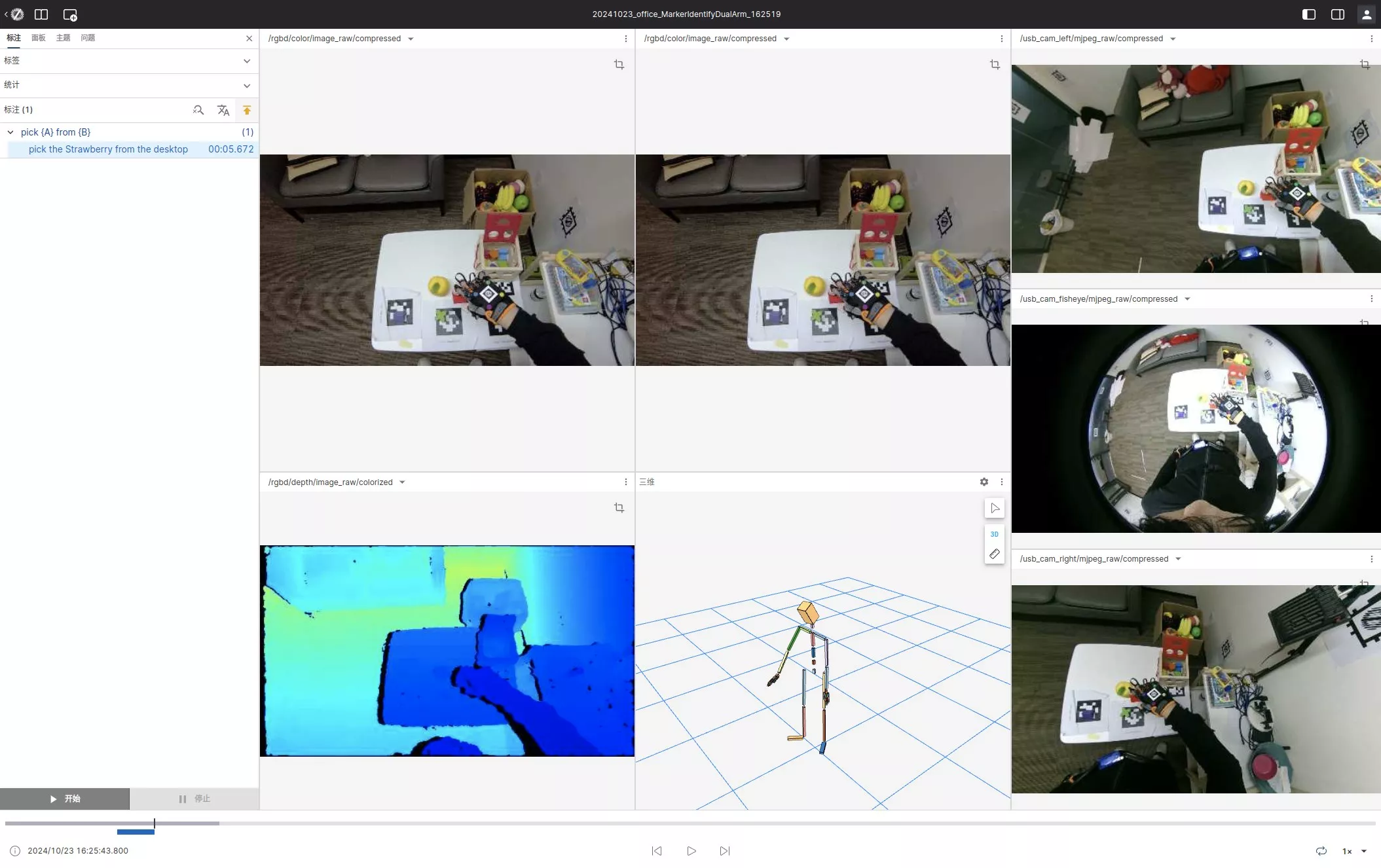Toggle the right sidebar visibility

(1337, 14)
